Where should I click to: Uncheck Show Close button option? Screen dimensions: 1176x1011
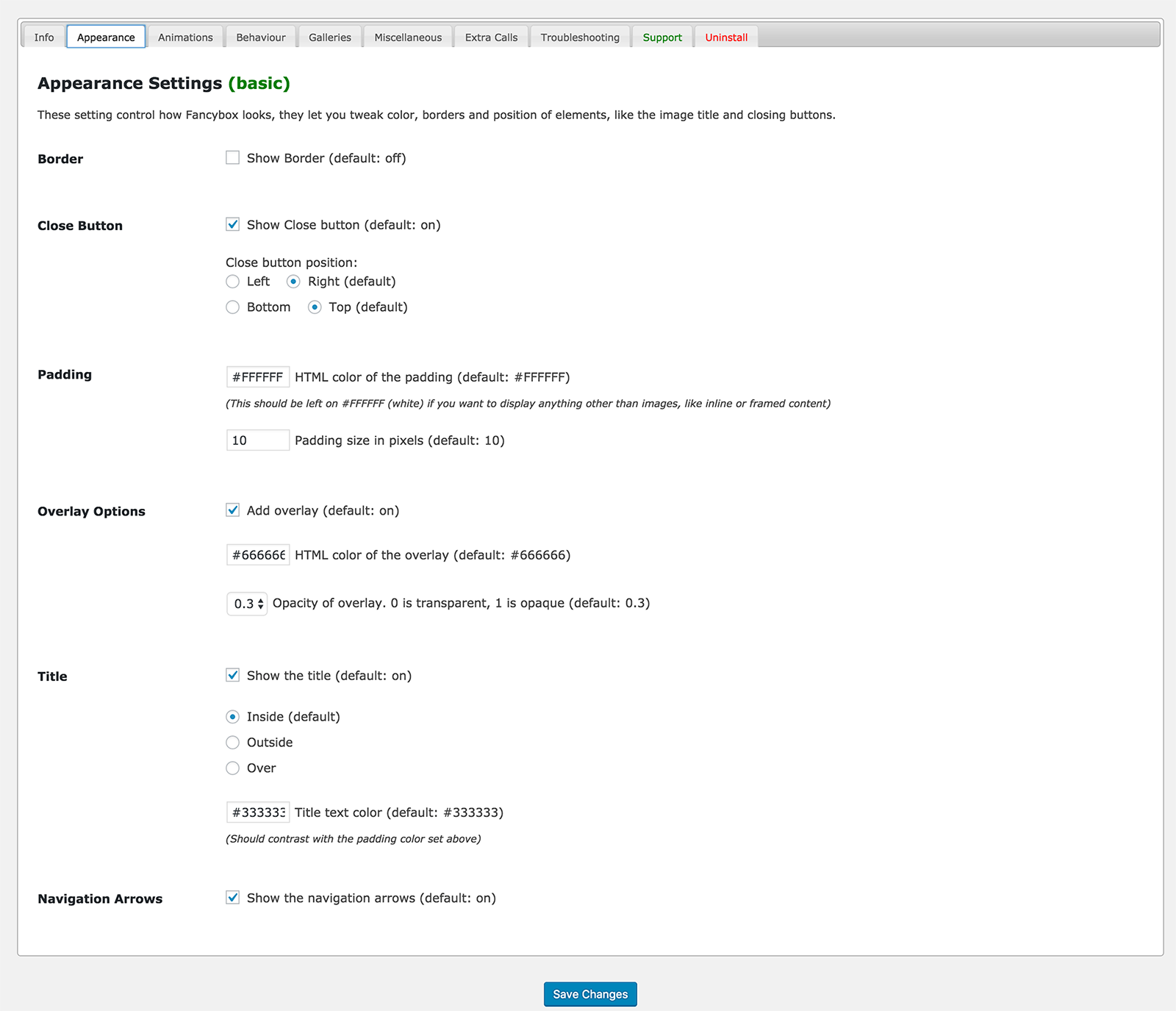(232, 225)
